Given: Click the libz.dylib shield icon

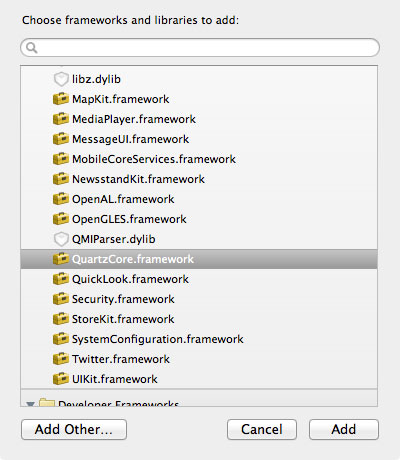Looking at the screenshot, I should (x=61, y=79).
